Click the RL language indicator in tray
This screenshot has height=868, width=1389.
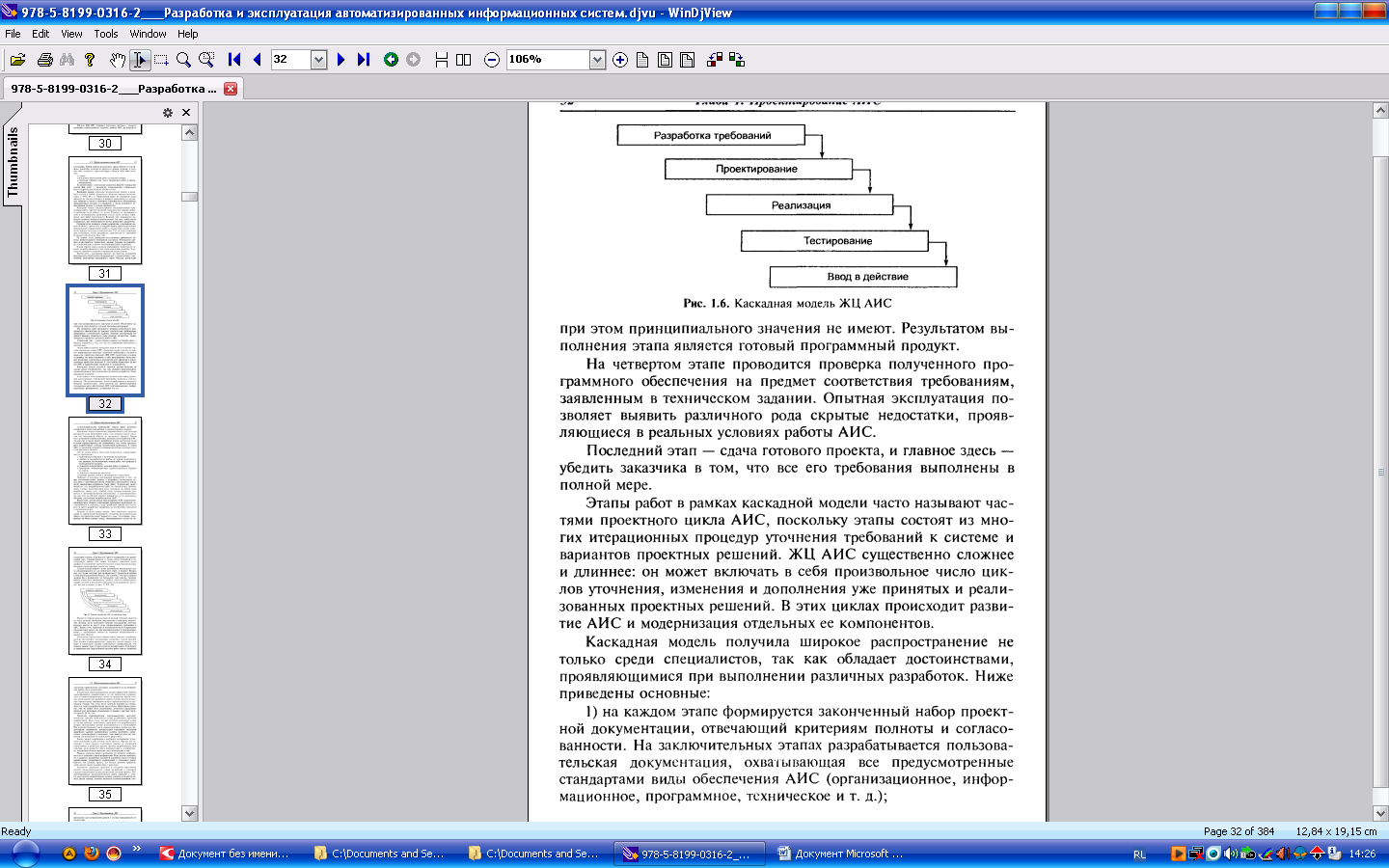(1139, 854)
